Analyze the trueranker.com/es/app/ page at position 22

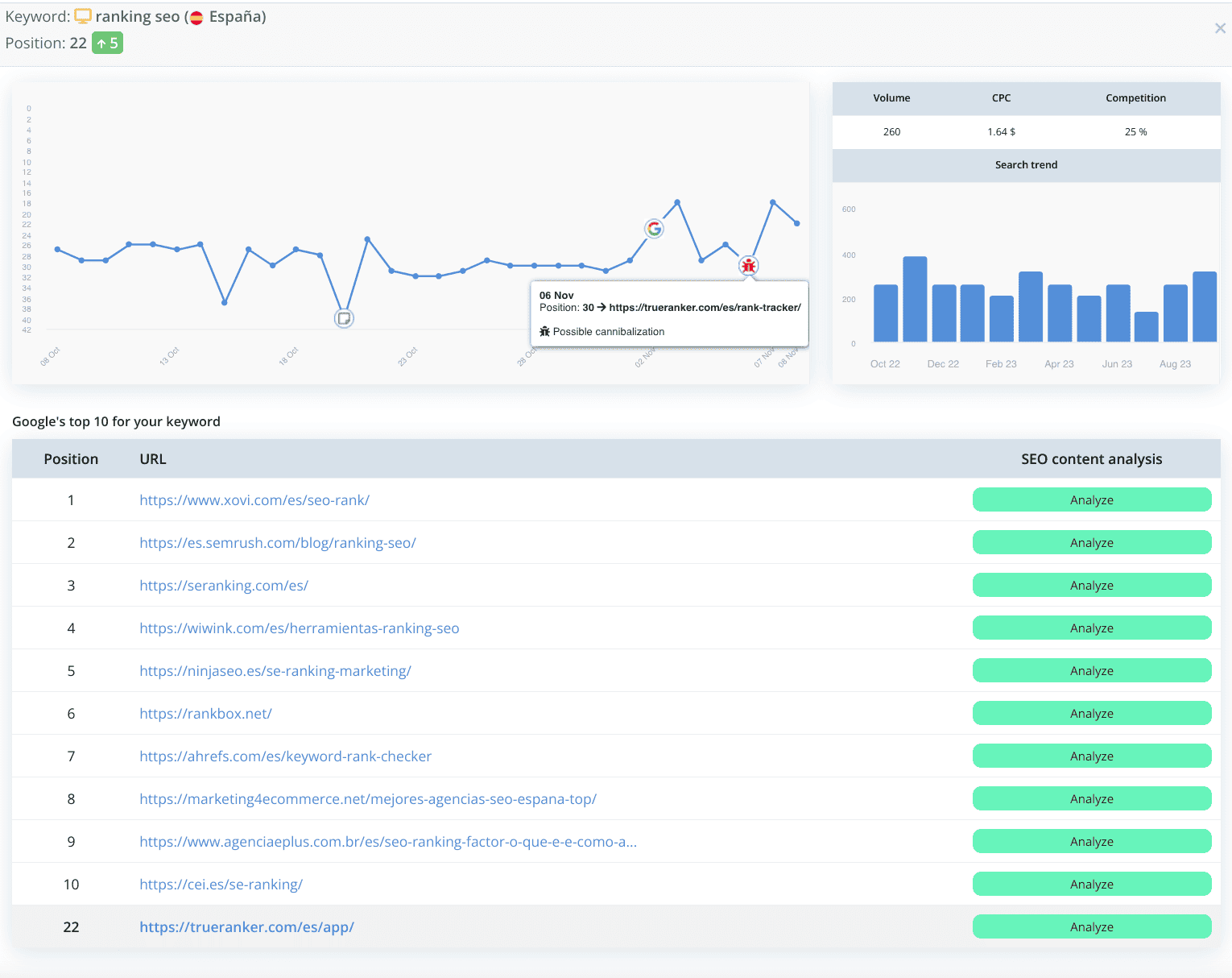click(x=1091, y=926)
